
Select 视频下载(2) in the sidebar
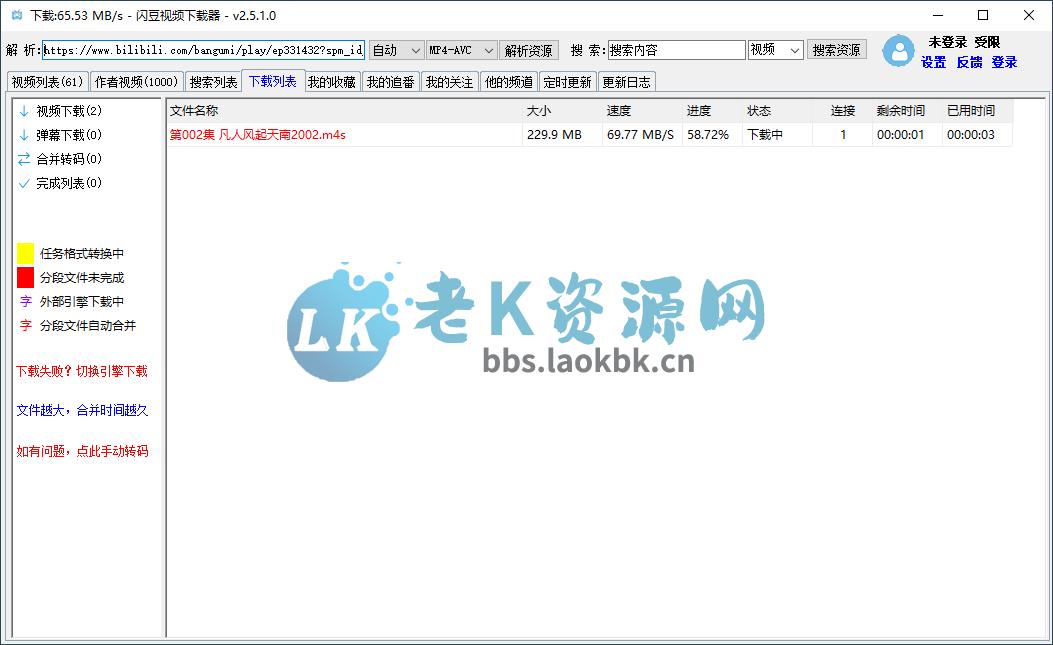[68, 111]
